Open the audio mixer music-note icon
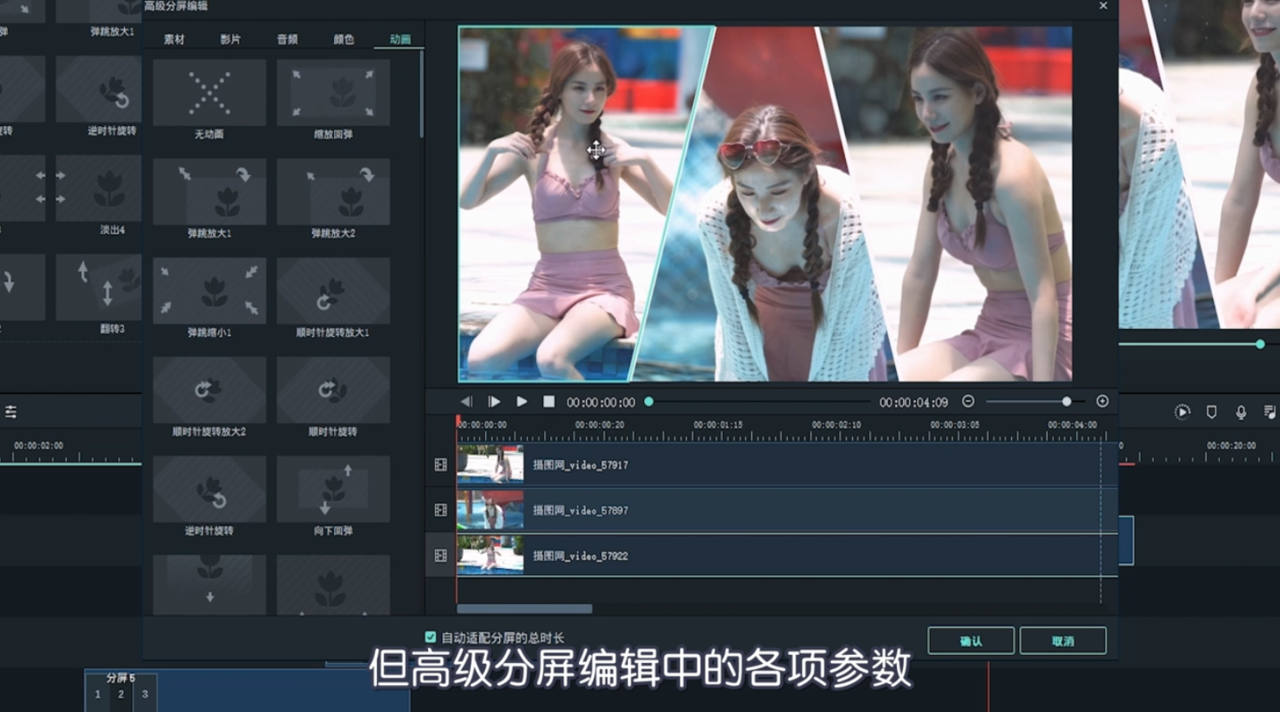The height and width of the screenshot is (712, 1280). [1269, 412]
